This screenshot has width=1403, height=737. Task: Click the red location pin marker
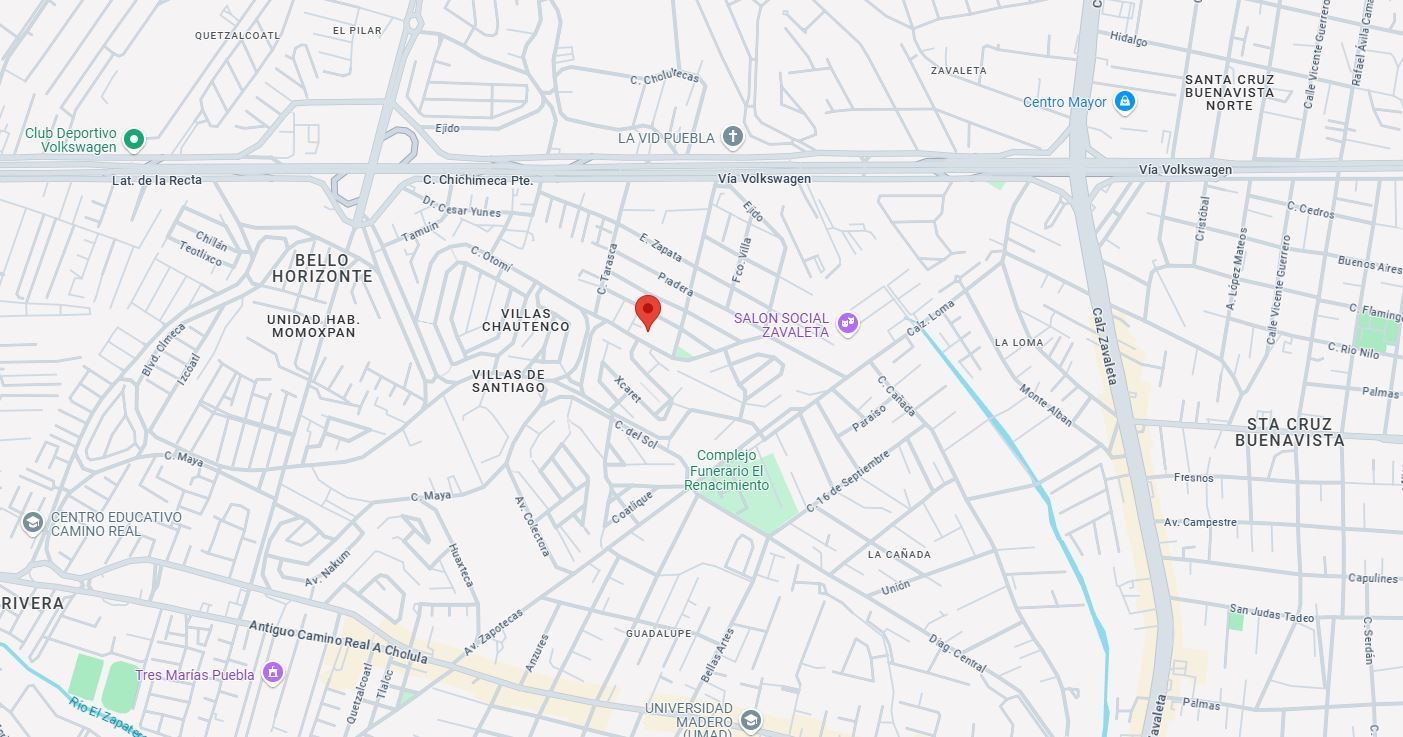click(x=648, y=312)
